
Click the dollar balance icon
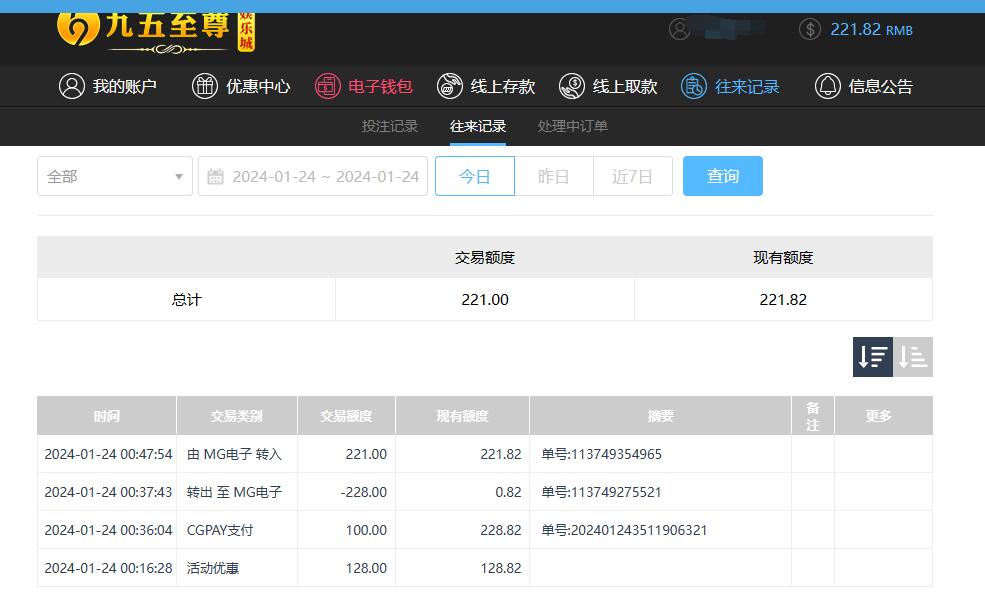810,29
